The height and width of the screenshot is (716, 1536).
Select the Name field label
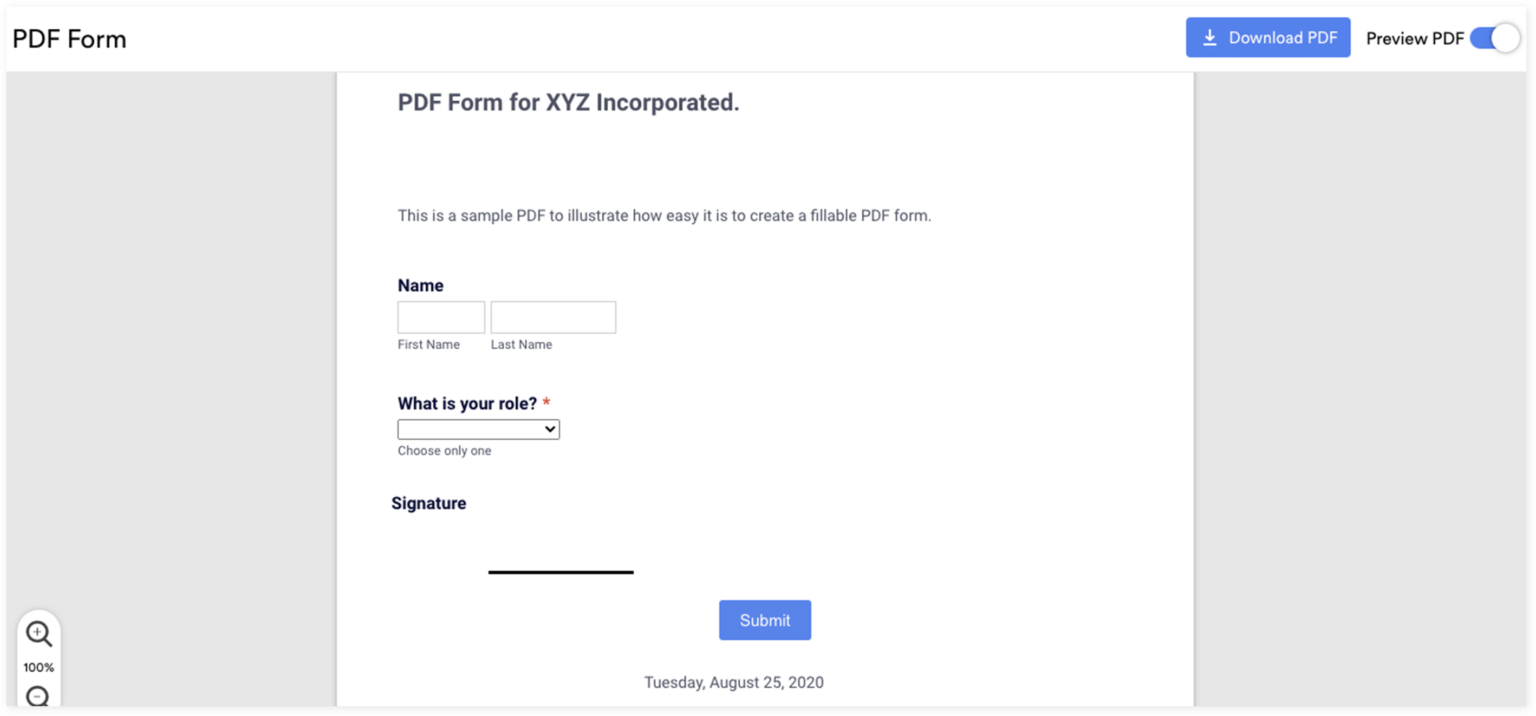pyautogui.click(x=420, y=285)
